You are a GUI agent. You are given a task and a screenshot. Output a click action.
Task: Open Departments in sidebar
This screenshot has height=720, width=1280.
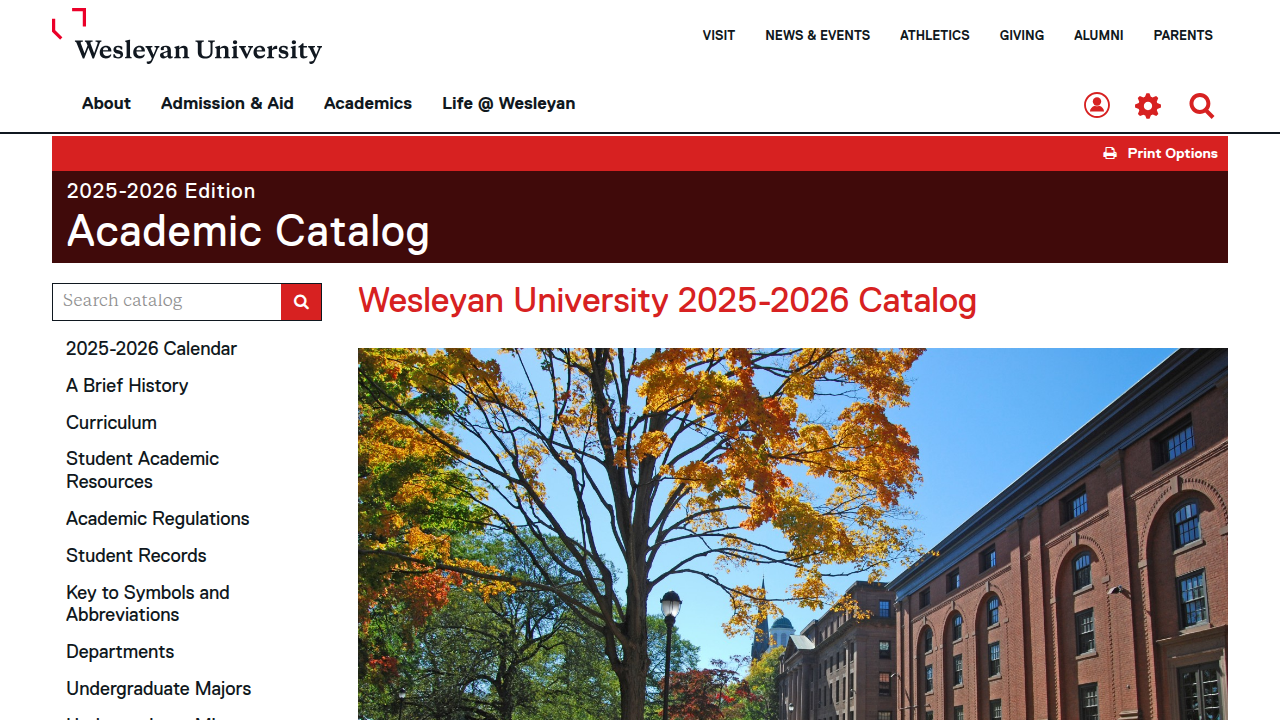[120, 652]
